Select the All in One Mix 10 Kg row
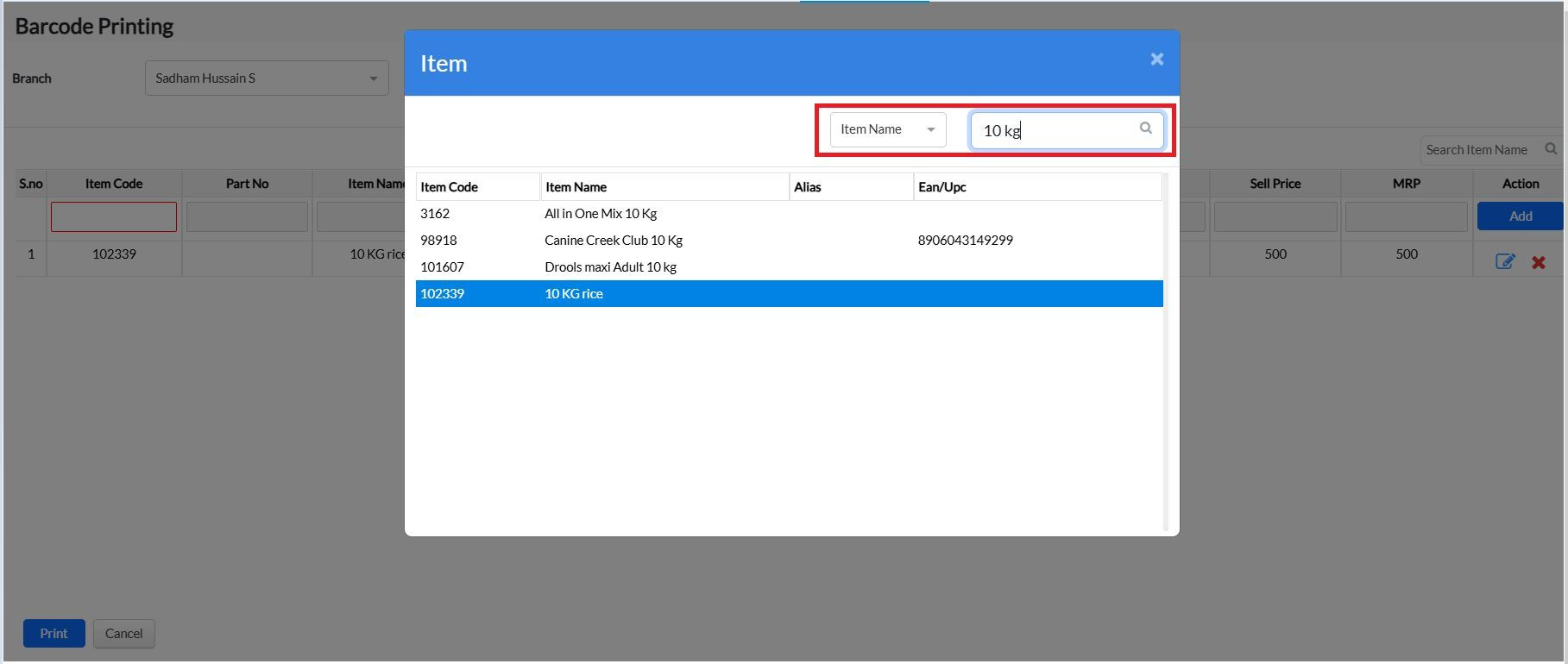The height and width of the screenshot is (664, 1568). point(600,214)
